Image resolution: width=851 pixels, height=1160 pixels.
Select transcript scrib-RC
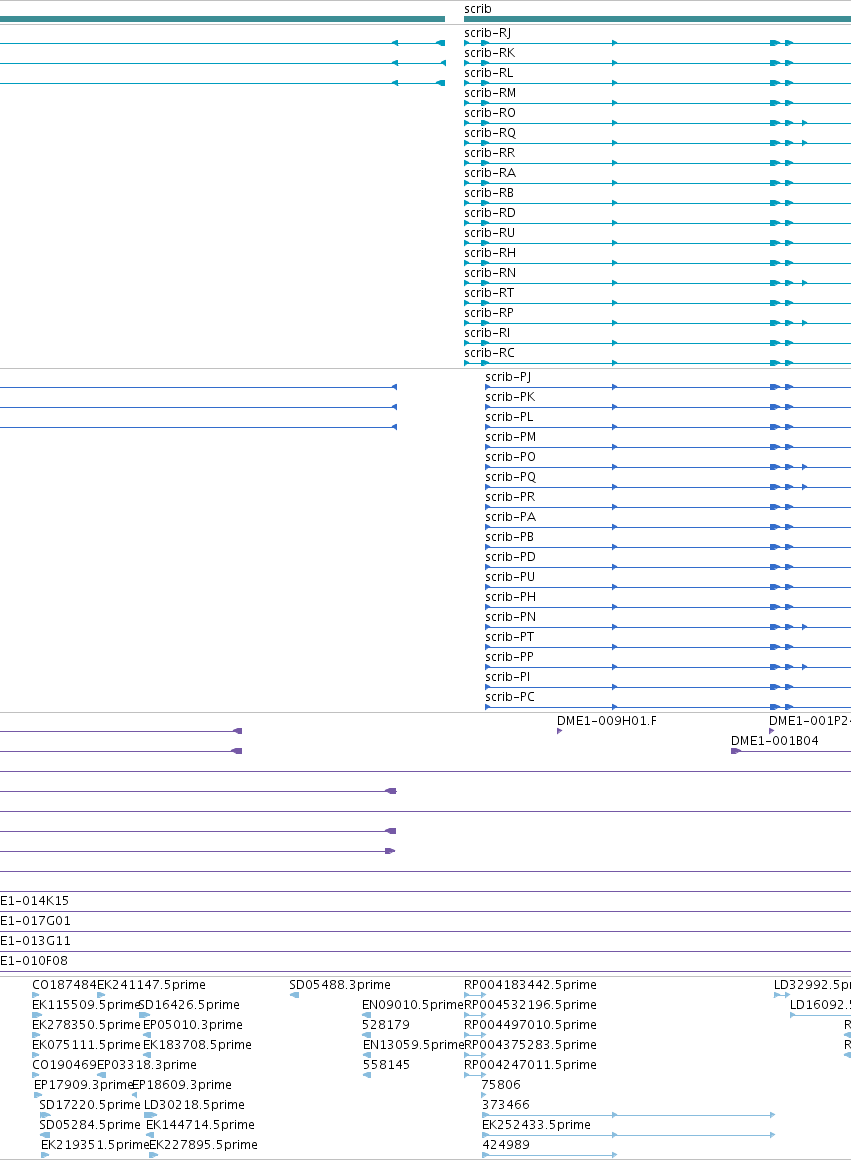(x=489, y=352)
